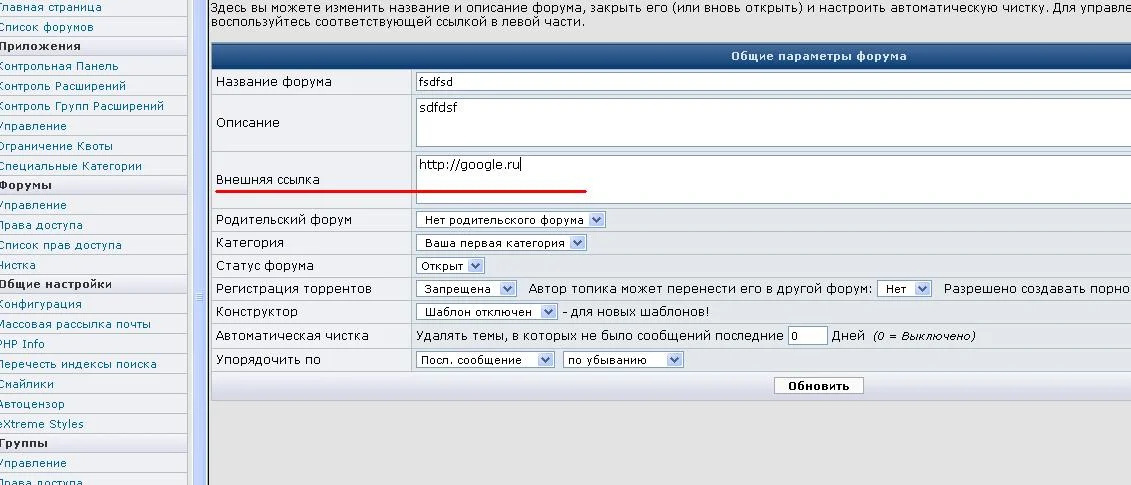The image size is (1131, 485).
Task: Click inside the Описание text area
Action: tap(773, 123)
